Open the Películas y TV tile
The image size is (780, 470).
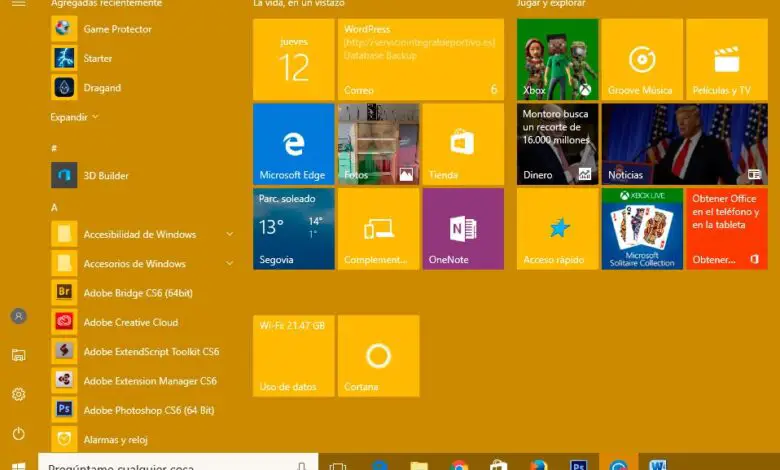click(727, 60)
